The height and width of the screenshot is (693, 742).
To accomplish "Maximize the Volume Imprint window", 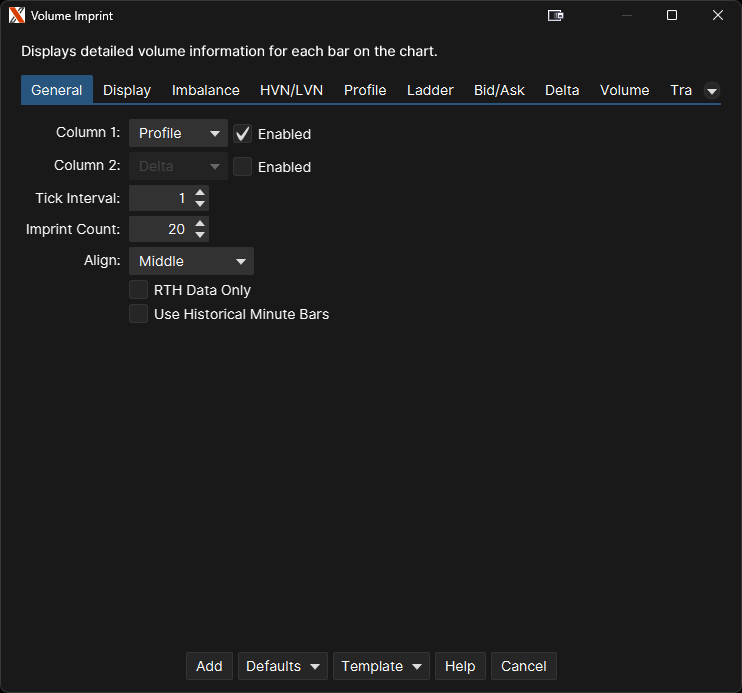I will [672, 16].
